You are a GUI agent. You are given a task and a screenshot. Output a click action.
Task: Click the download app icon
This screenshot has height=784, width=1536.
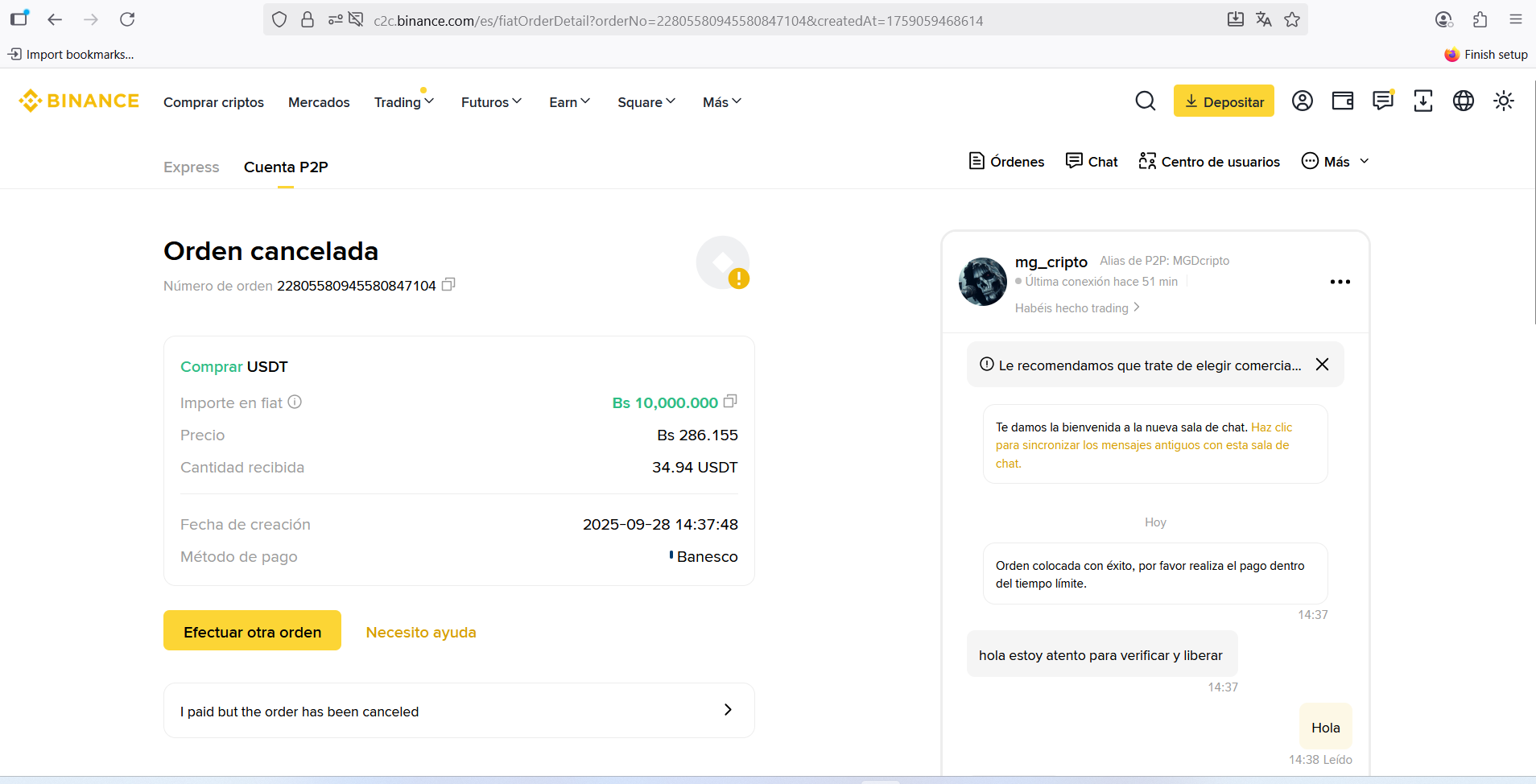(x=1423, y=101)
